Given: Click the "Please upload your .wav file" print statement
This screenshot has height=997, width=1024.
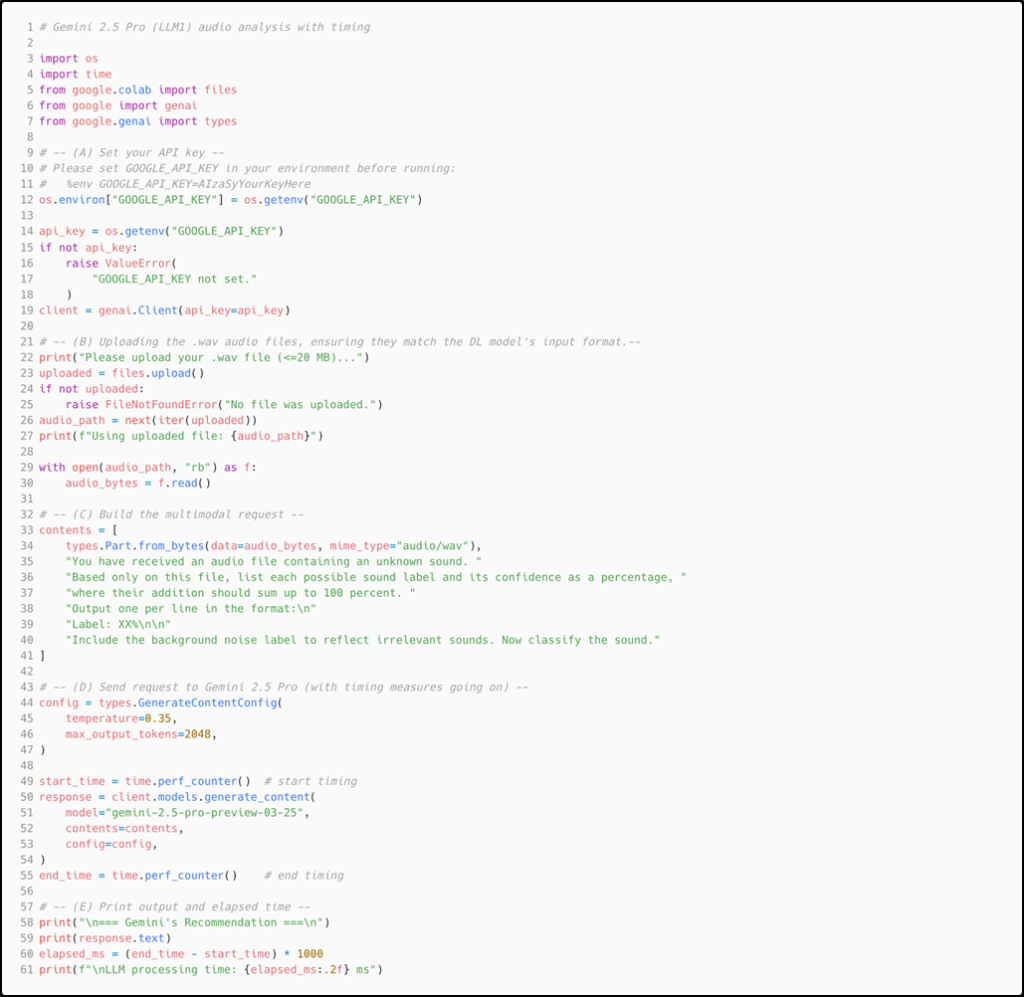Looking at the screenshot, I should tap(204, 358).
